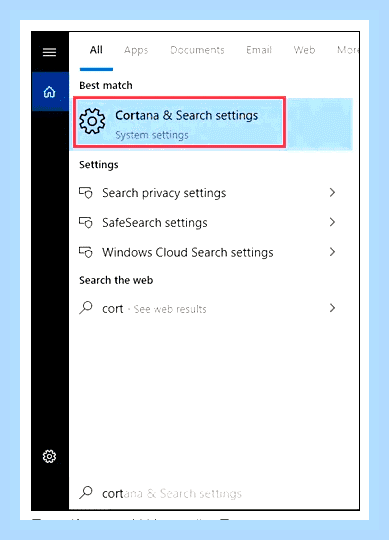
Task: Expand the cort web results chevron
Action: (x=332, y=308)
